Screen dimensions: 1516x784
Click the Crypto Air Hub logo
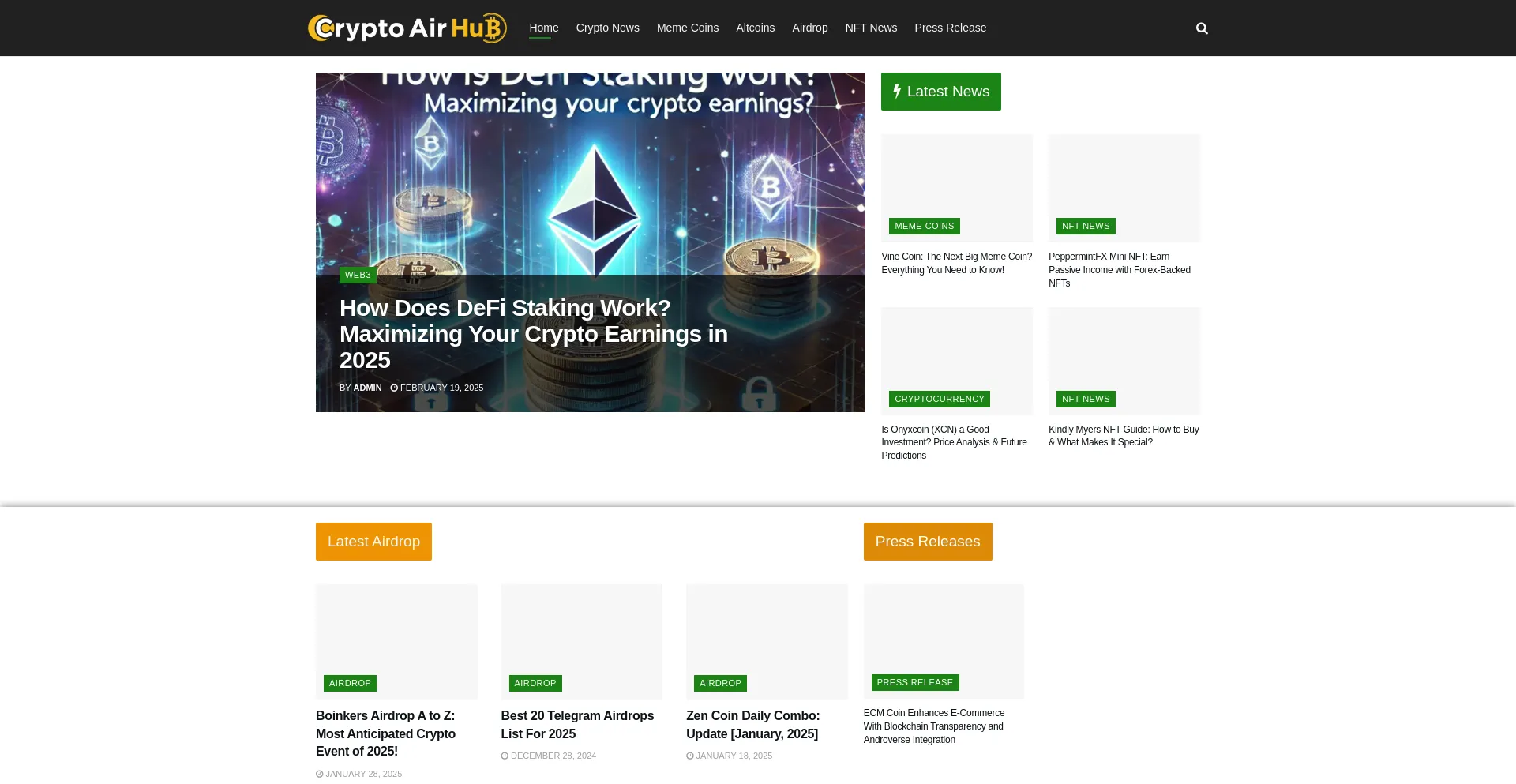tap(407, 28)
